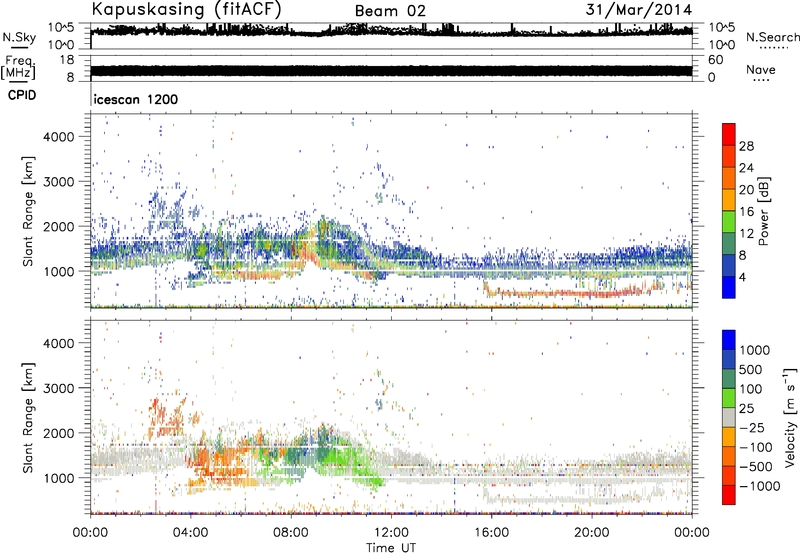This screenshot has width=800, height=554.
Task: Click the "60" tick on the Nave axis
Action: [715, 60]
